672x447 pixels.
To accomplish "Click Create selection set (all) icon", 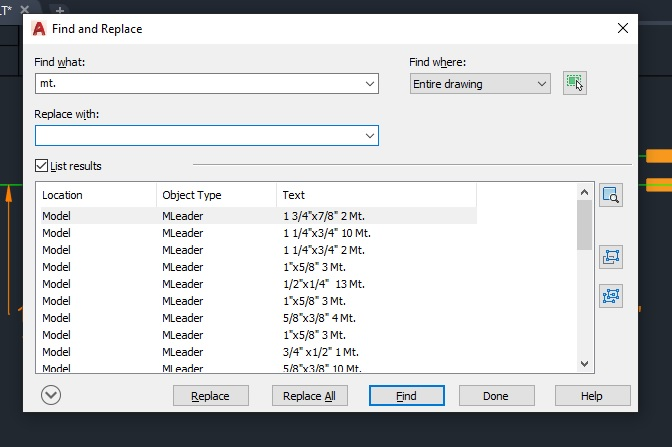I will pyautogui.click(x=611, y=295).
